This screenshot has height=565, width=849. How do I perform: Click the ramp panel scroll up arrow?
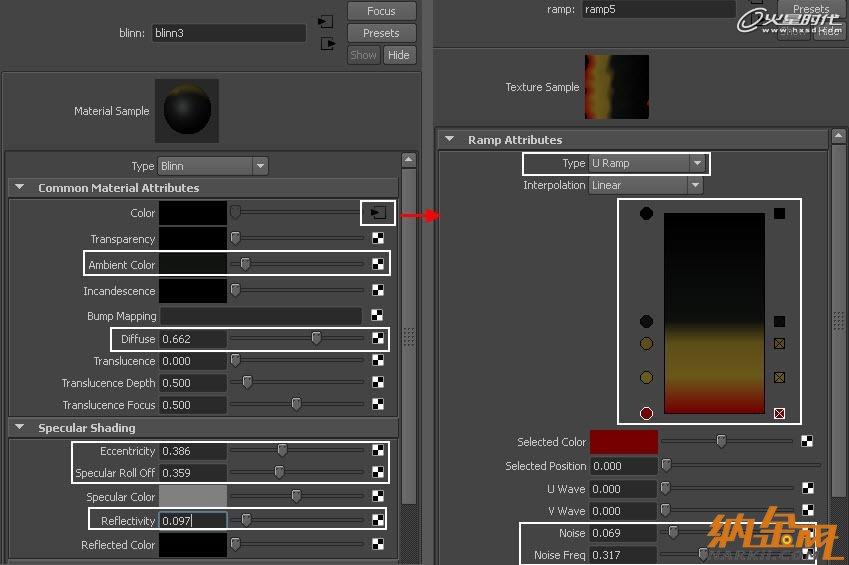tap(838, 135)
